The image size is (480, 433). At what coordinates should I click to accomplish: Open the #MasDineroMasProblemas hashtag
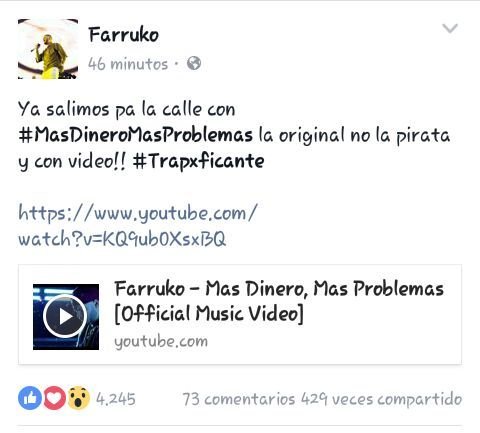point(136,135)
